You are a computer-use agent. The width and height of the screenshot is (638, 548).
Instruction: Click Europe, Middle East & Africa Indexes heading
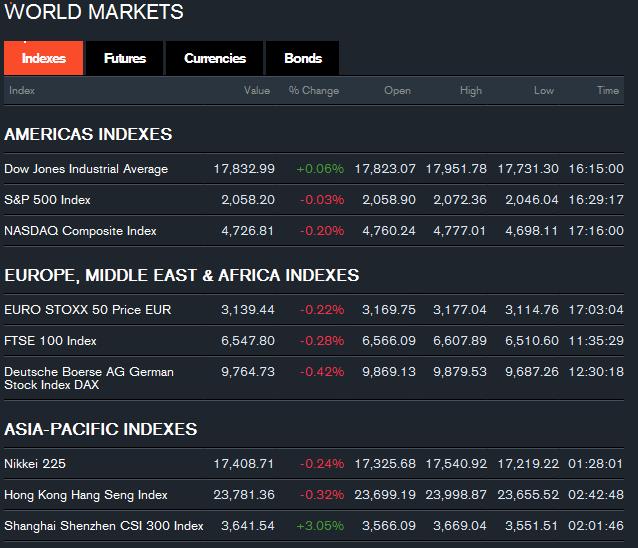pos(181,275)
